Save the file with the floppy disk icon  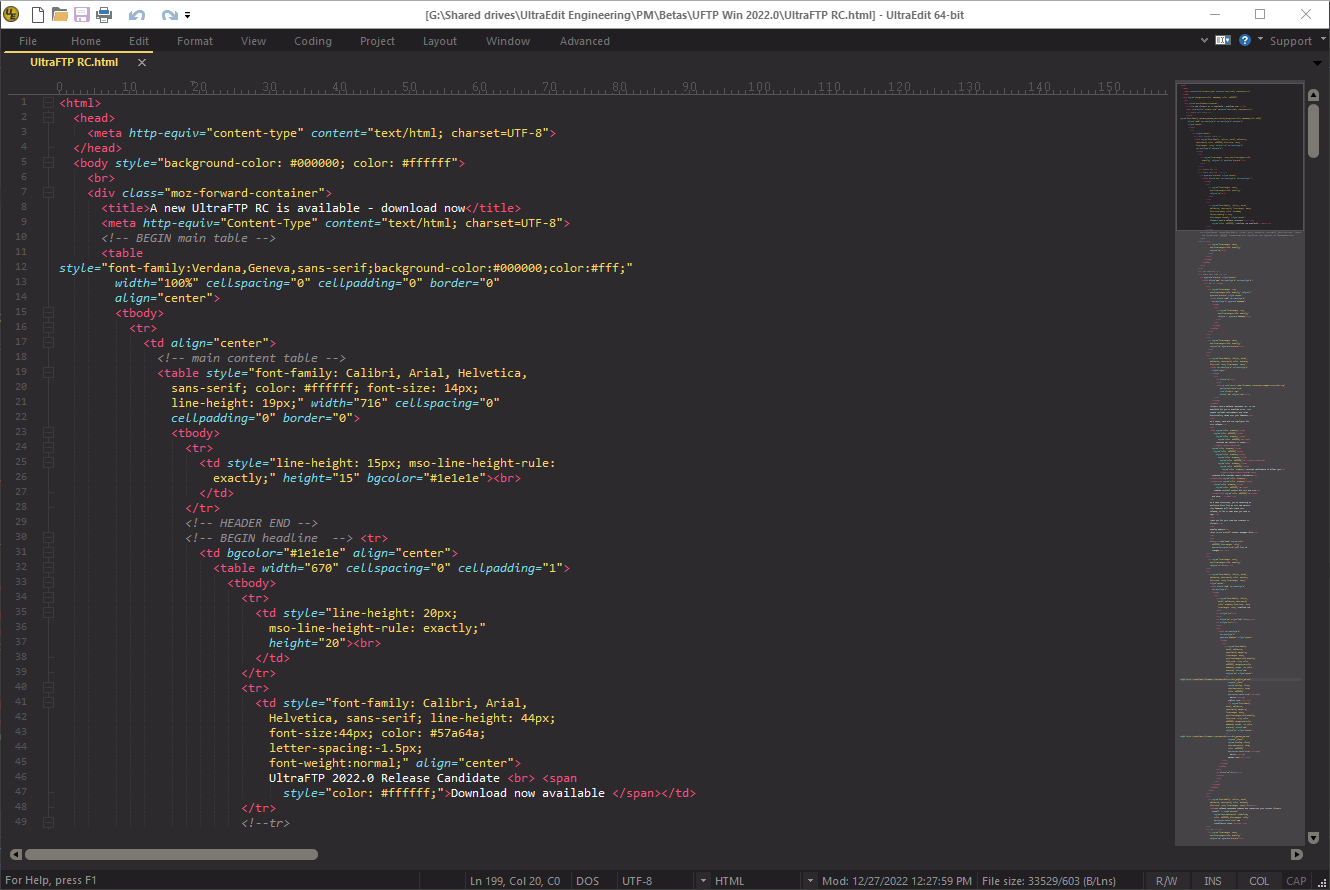[82, 14]
